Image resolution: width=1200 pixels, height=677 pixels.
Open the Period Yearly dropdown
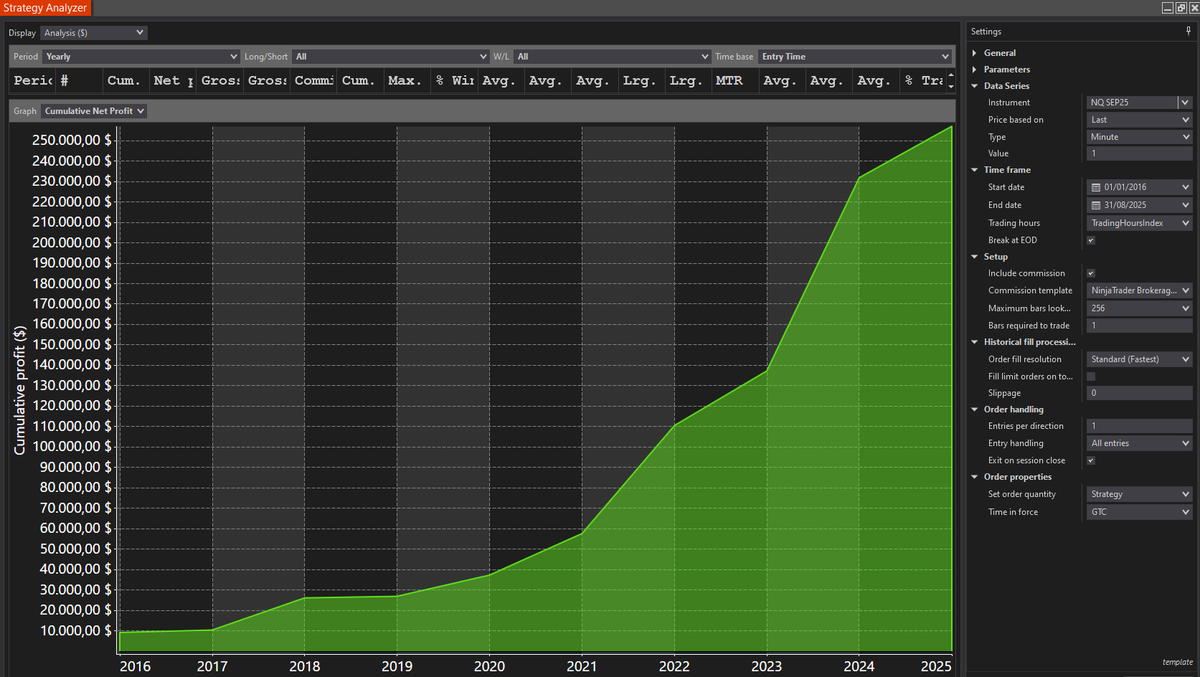click(x=141, y=57)
